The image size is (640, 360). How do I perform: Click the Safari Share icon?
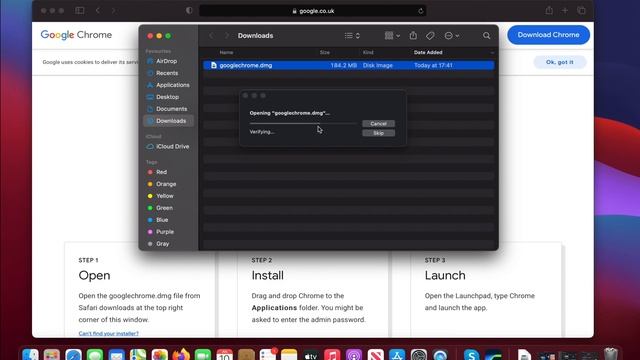[549, 11]
